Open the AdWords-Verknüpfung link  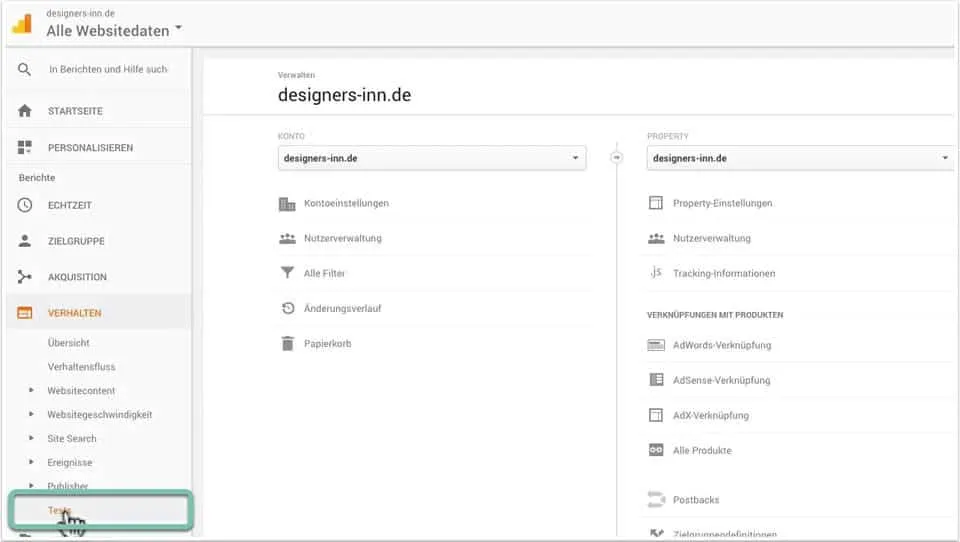coord(722,345)
